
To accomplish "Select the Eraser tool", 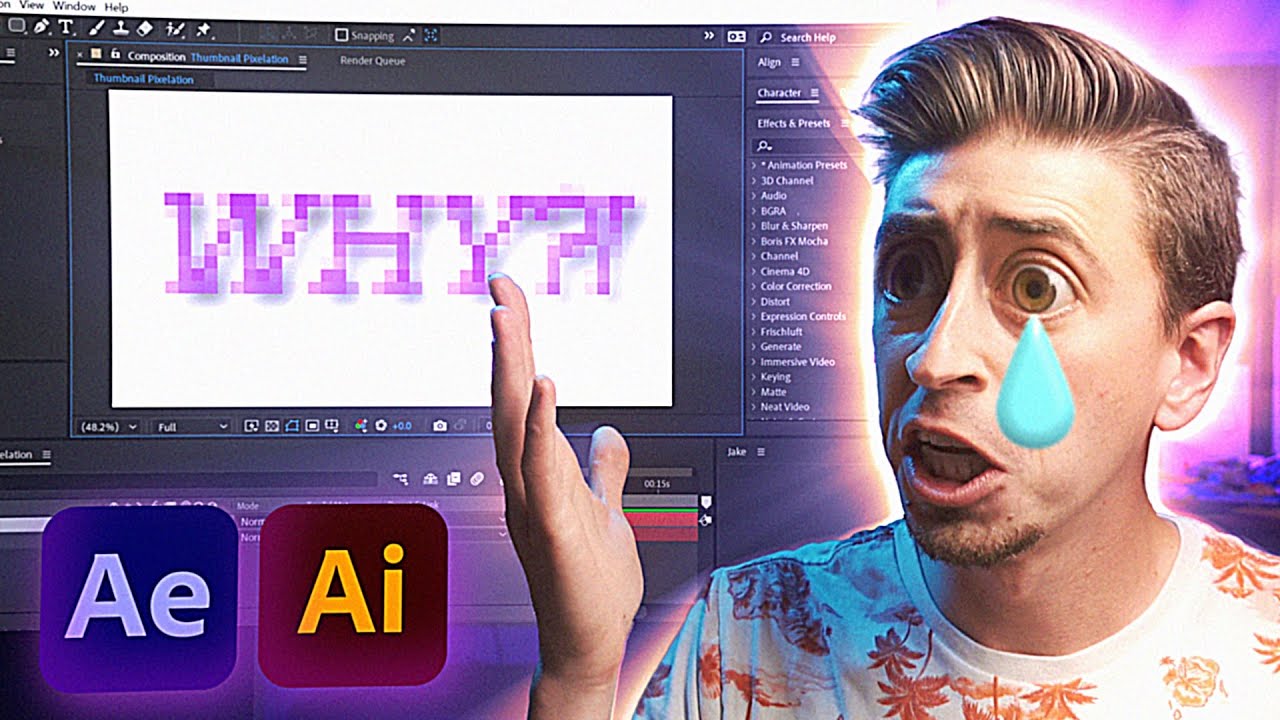I will point(144,29).
